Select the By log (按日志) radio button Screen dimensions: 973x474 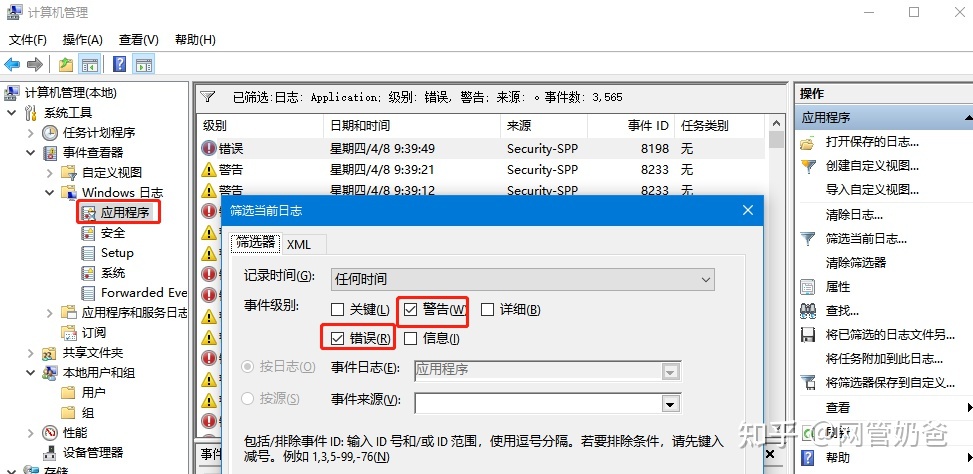tap(248, 367)
